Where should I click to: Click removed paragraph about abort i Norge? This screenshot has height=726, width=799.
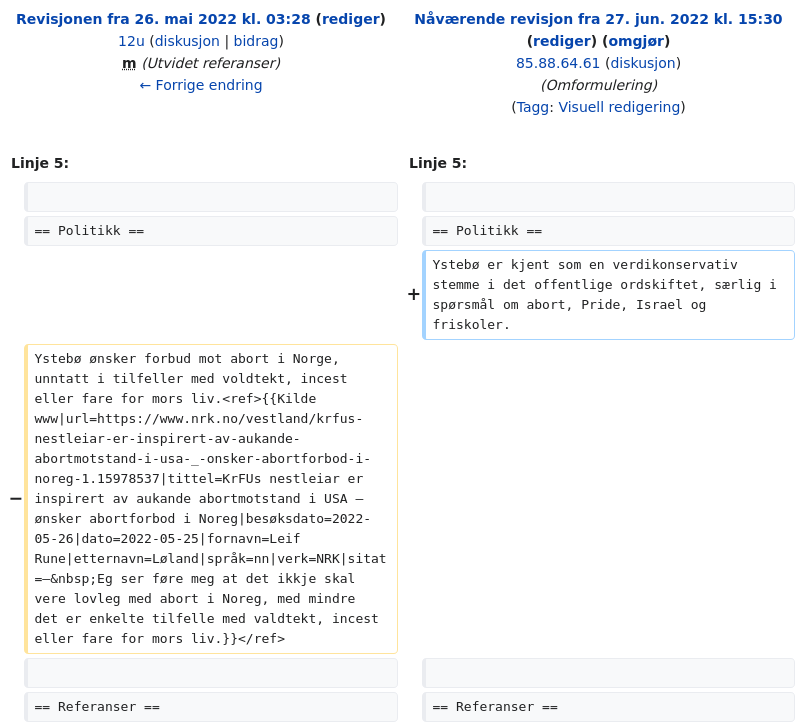[x=211, y=499]
